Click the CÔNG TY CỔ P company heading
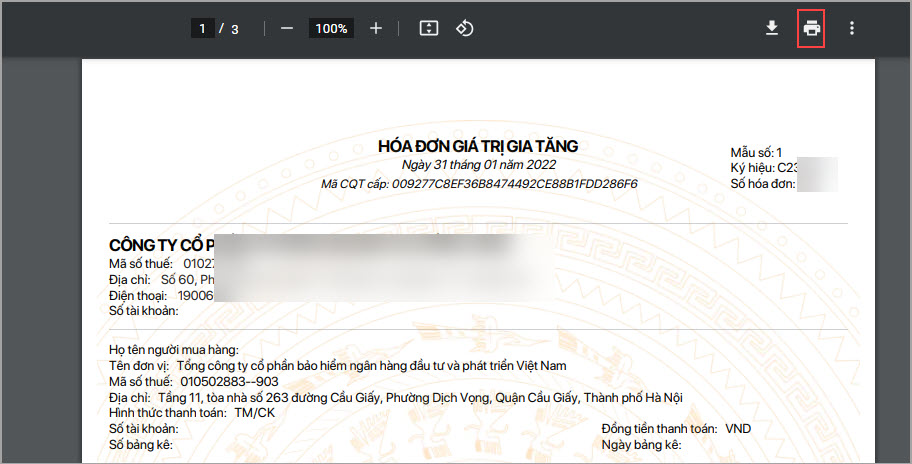This screenshot has width=912, height=464. point(162,245)
